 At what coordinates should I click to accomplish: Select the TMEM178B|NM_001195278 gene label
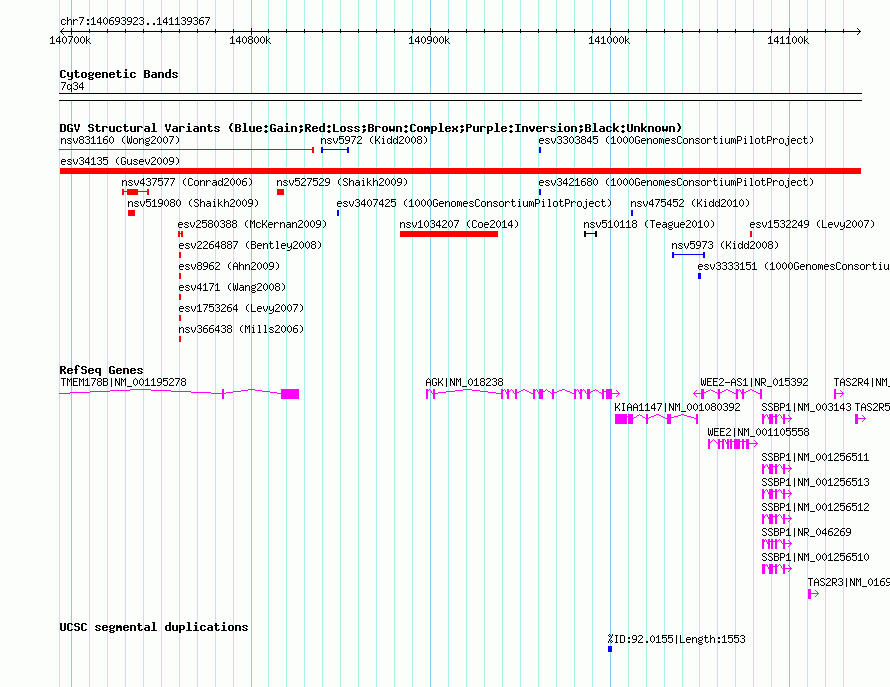click(123, 383)
